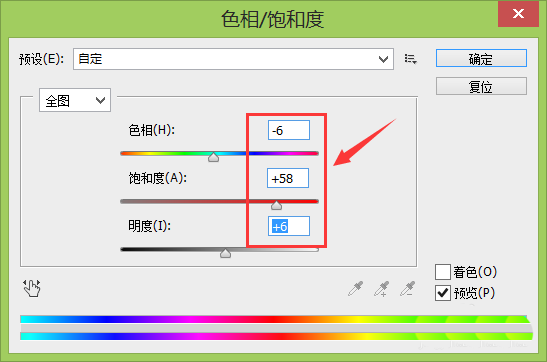Open the 预设 preset dropdown showing 自定

coord(233,59)
